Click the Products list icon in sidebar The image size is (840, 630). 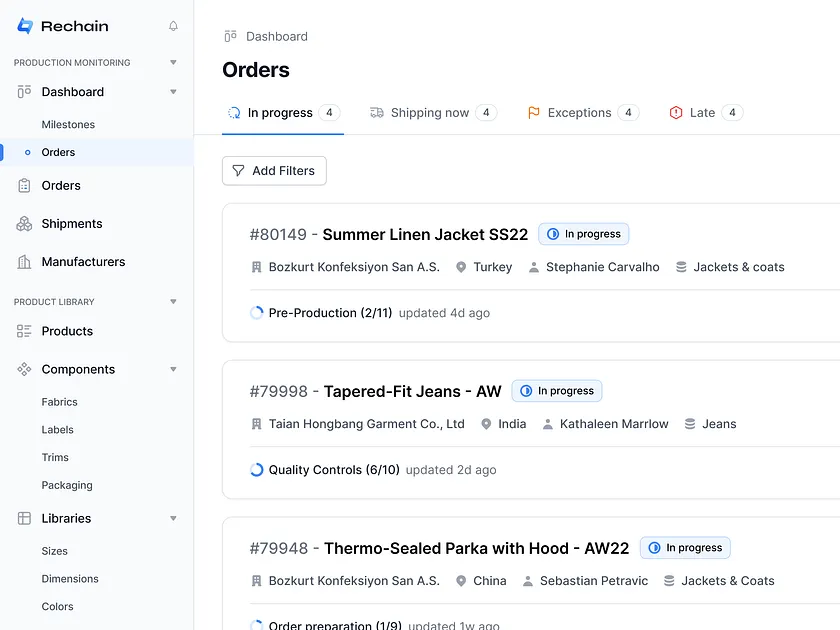click(x=24, y=331)
